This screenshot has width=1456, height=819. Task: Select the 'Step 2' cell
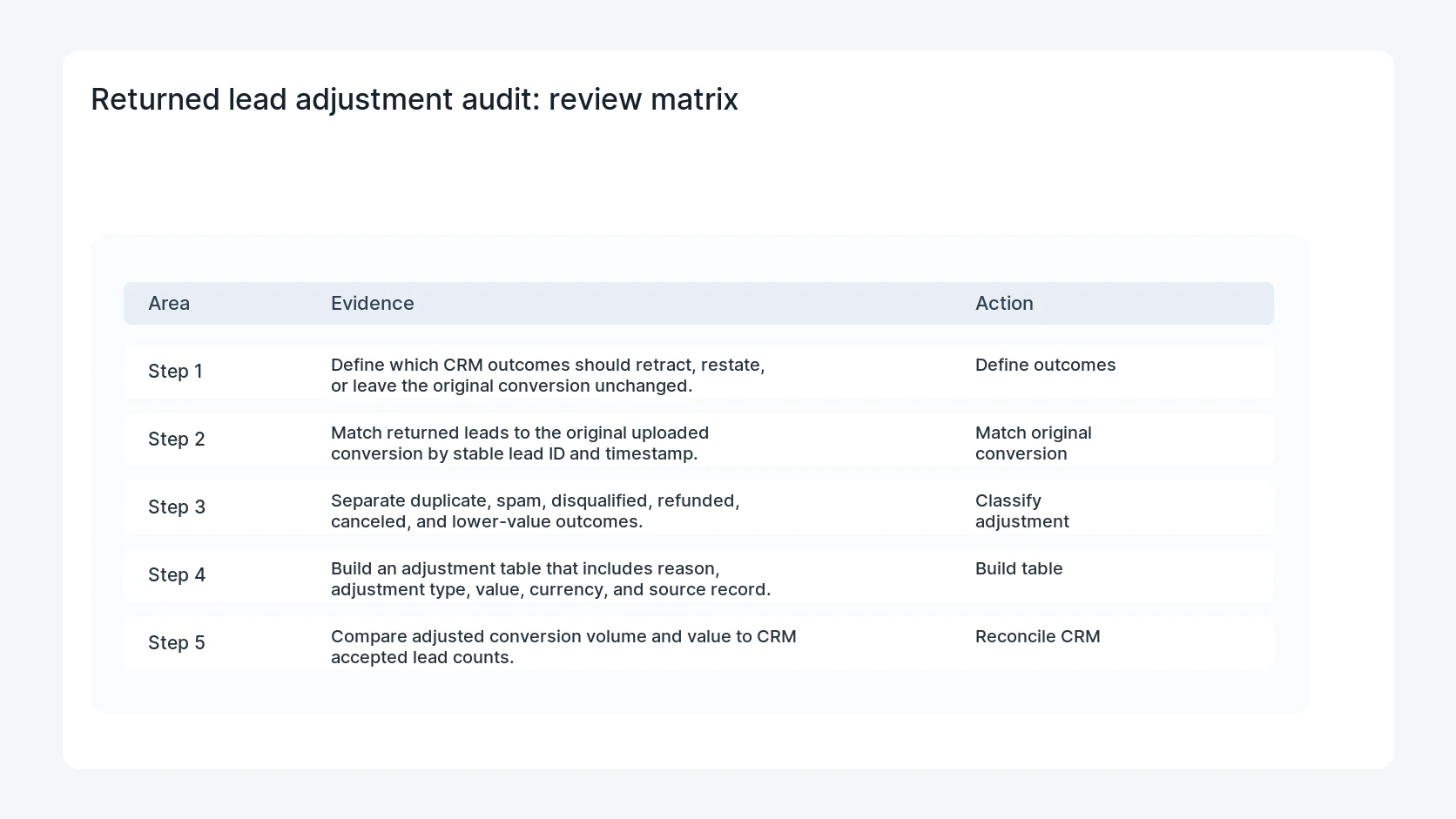coord(176,439)
